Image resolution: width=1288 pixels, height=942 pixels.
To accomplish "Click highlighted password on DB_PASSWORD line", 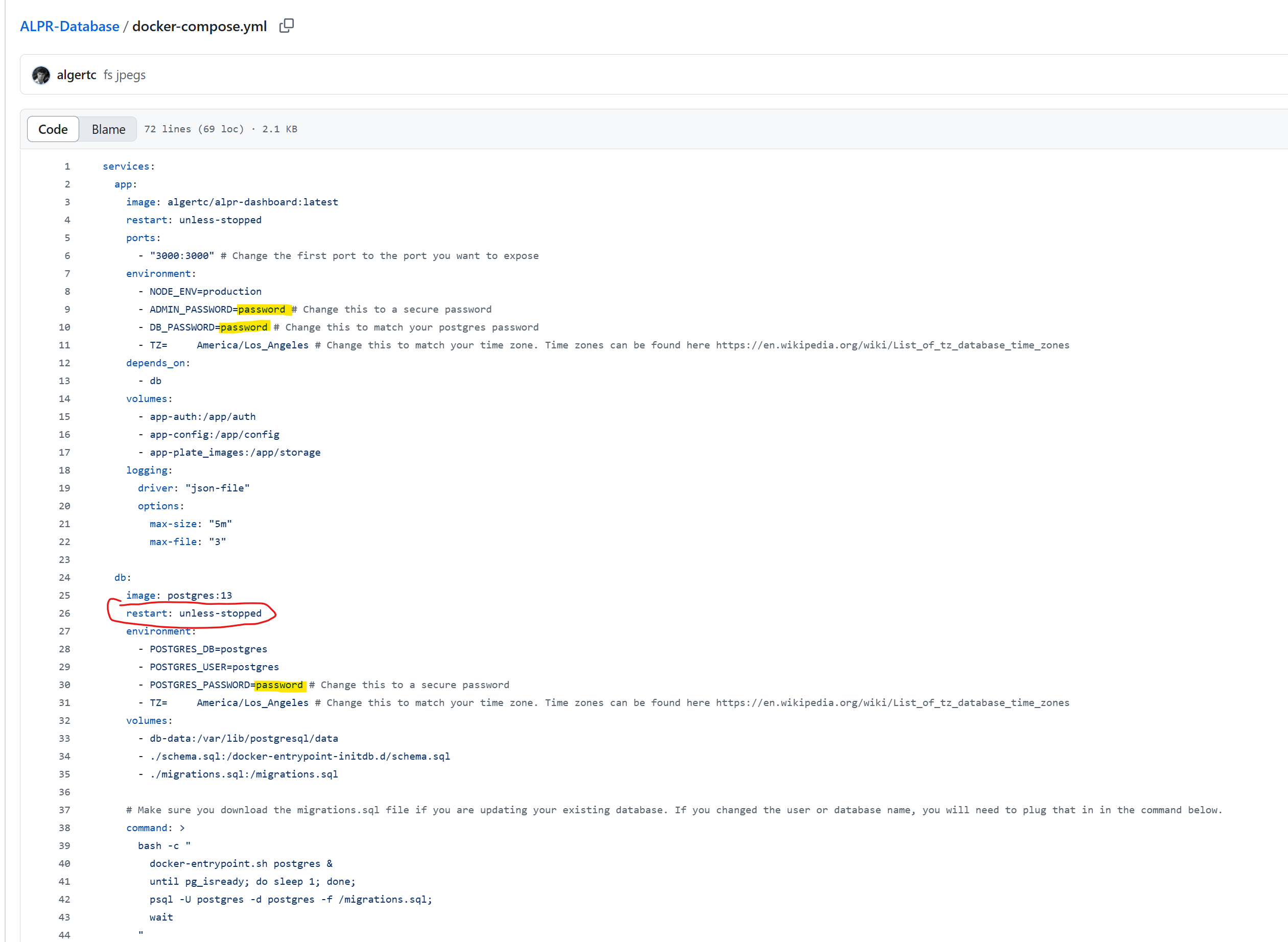I will [244, 327].
